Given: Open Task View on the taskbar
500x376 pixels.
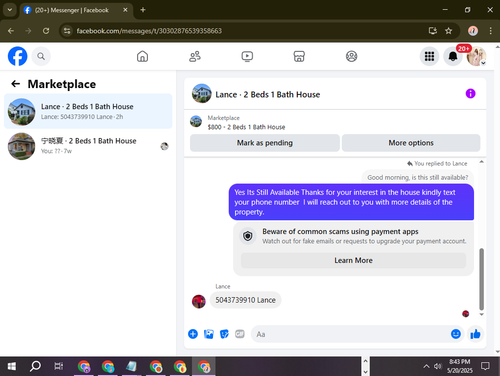Looking at the screenshot, I should point(59,366).
